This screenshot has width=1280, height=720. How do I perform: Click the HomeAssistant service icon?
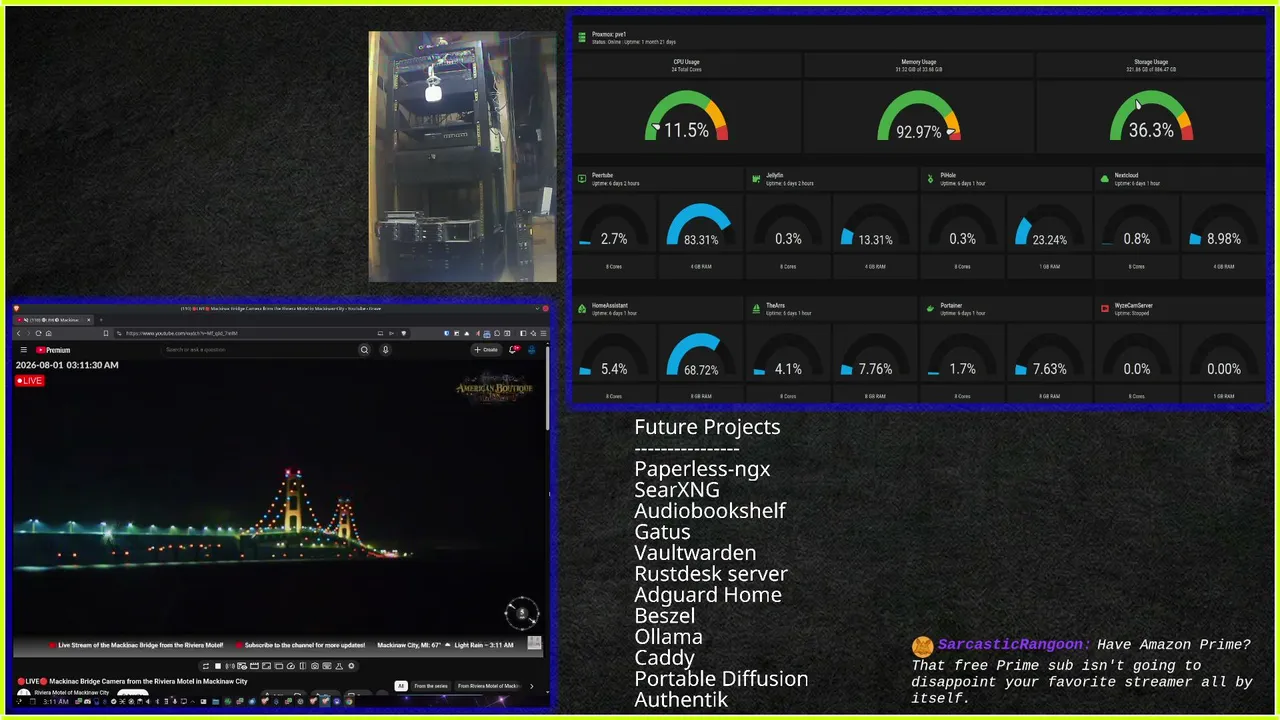pos(582,309)
